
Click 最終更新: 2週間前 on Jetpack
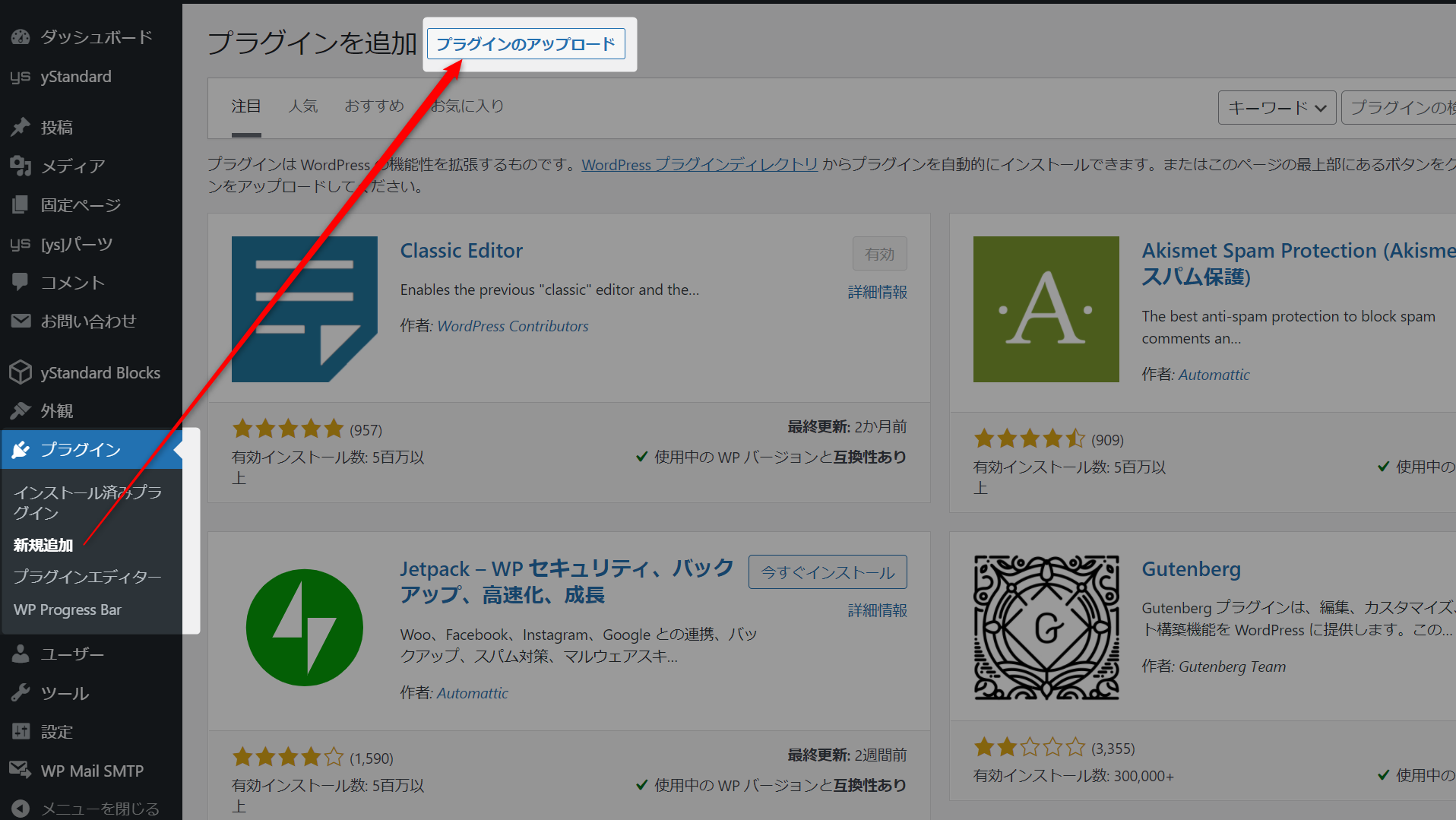[847, 755]
